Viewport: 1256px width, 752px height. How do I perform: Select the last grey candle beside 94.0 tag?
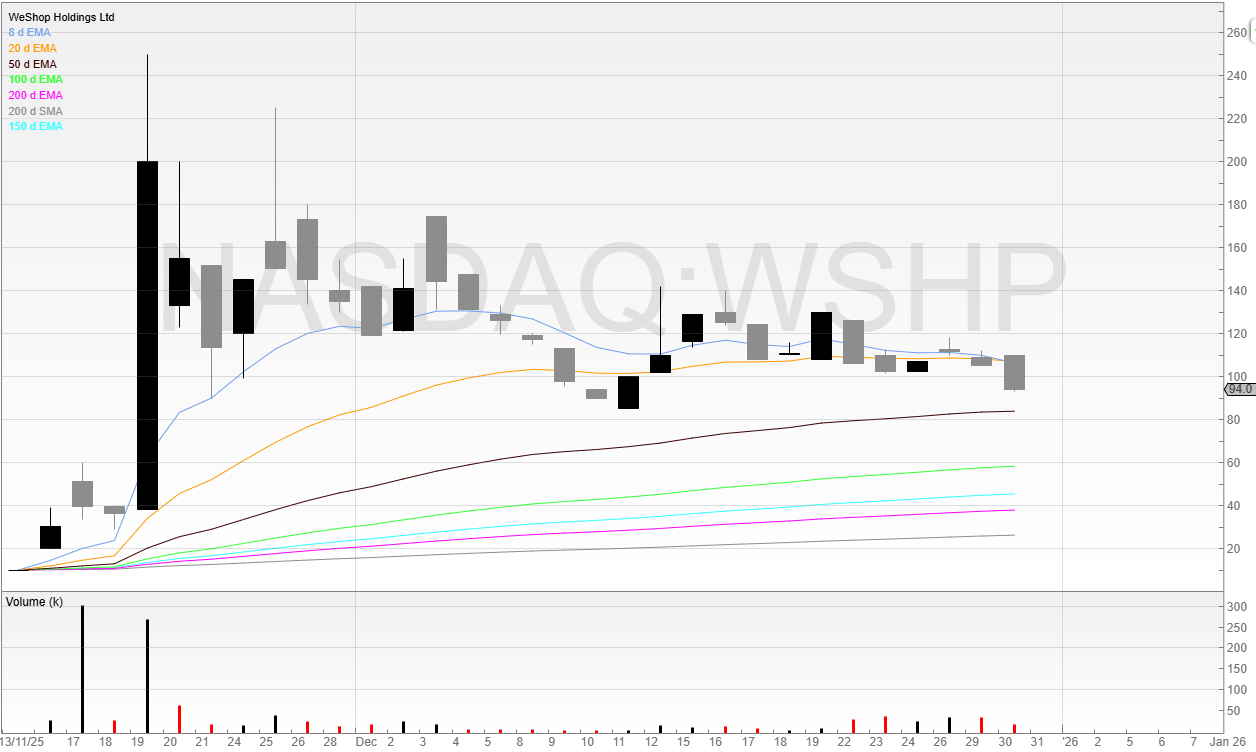[1014, 372]
